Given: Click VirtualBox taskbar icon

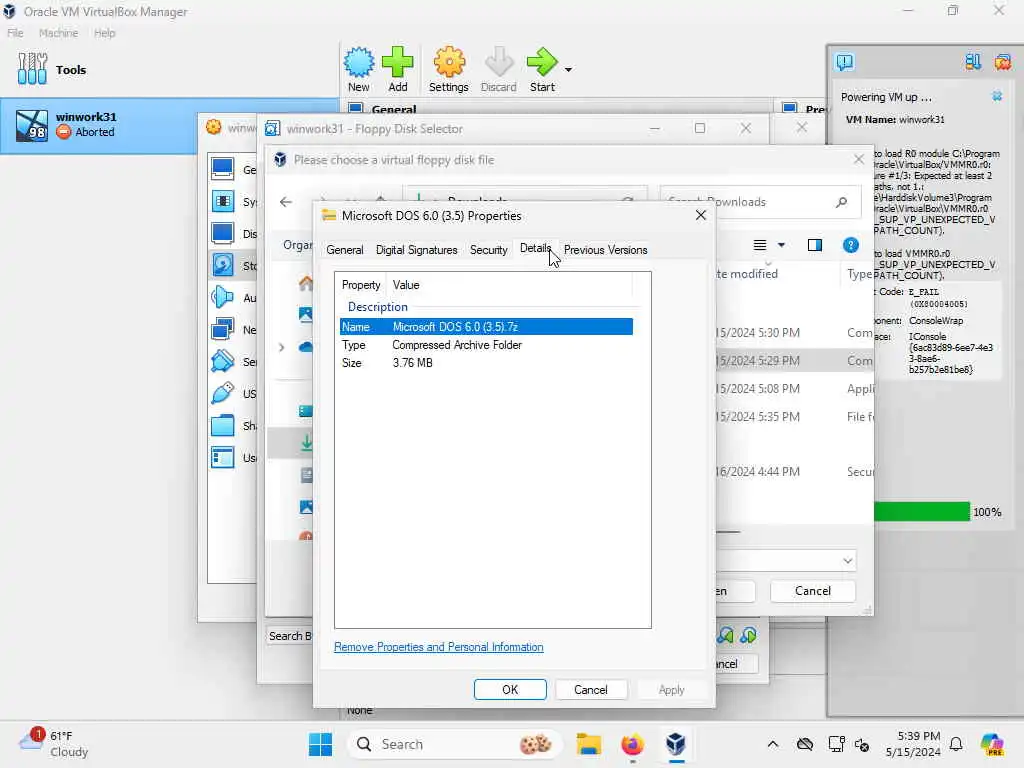Looking at the screenshot, I should click(x=676, y=744).
